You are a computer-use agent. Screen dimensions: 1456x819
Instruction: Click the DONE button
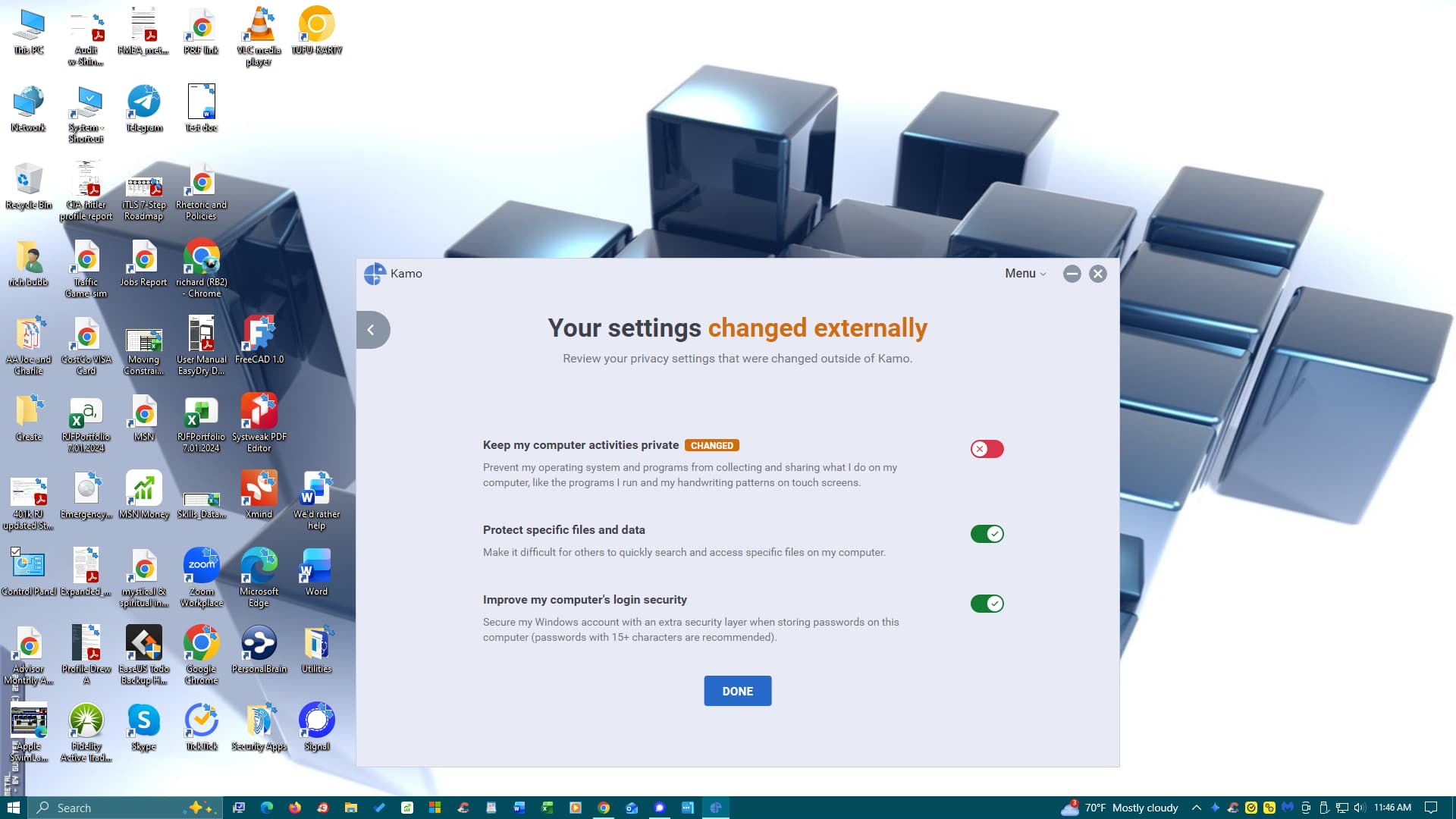(737, 691)
